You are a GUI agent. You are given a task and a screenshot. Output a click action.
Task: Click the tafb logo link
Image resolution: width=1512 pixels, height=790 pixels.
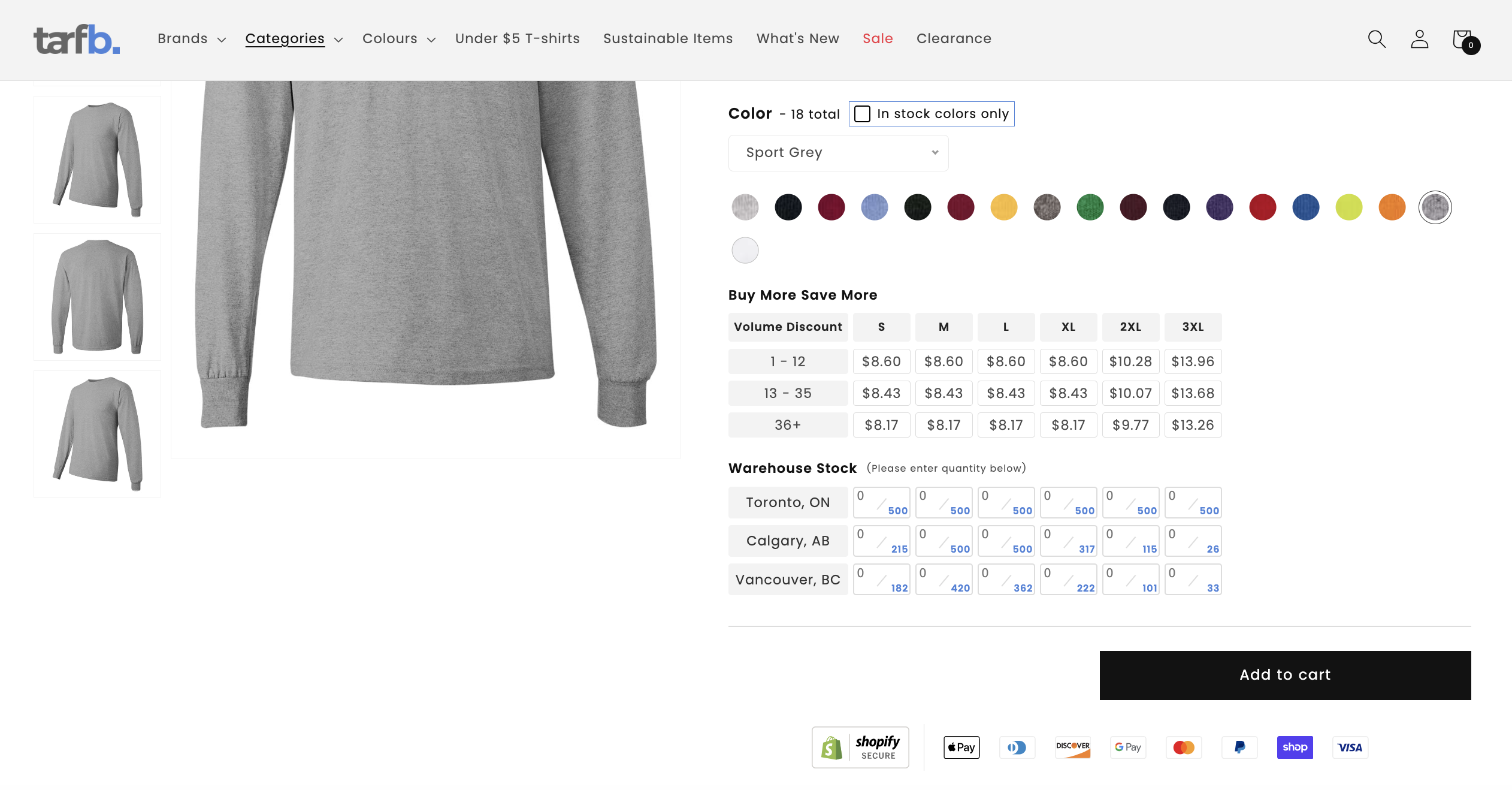76,40
